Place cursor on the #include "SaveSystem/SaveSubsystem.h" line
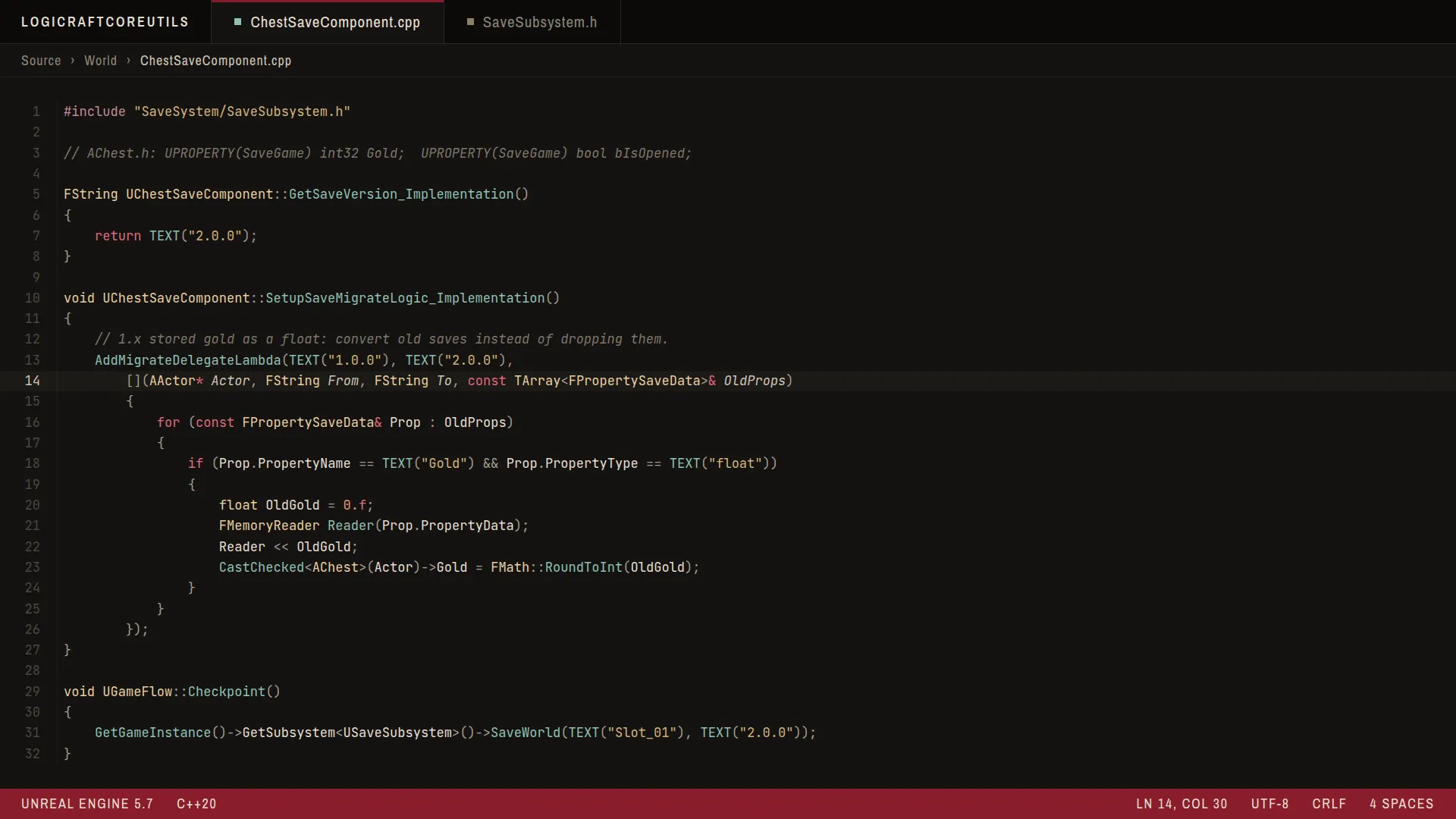Viewport: 1456px width, 819px height. click(207, 111)
